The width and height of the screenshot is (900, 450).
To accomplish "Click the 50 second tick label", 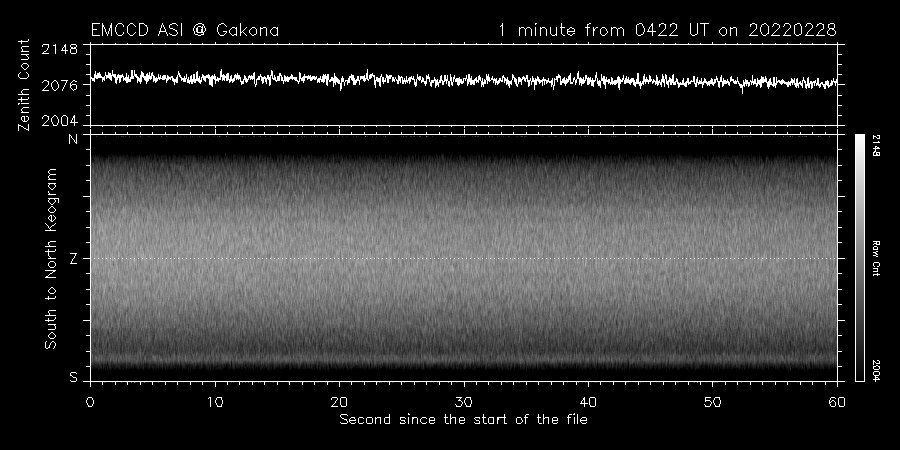I will (x=712, y=402).
